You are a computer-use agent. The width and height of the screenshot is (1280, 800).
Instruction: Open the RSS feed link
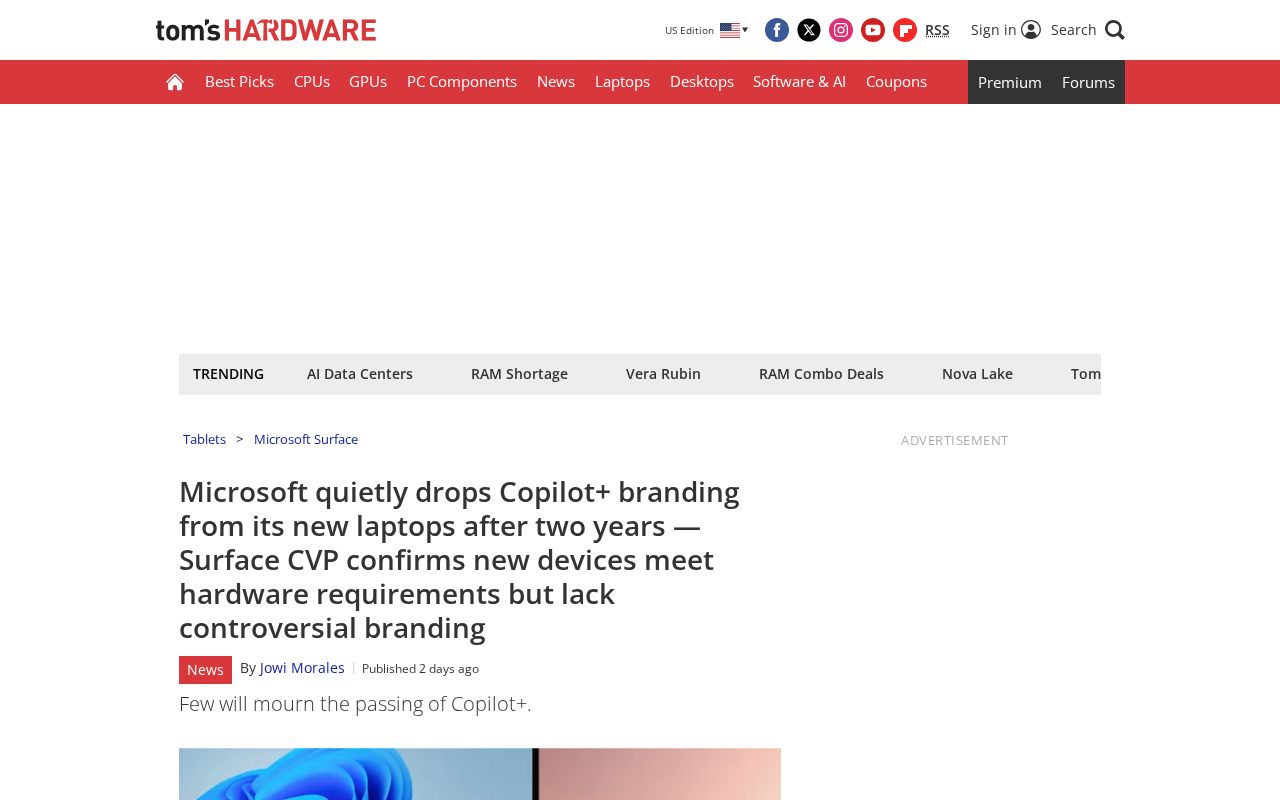pos(937,30)
